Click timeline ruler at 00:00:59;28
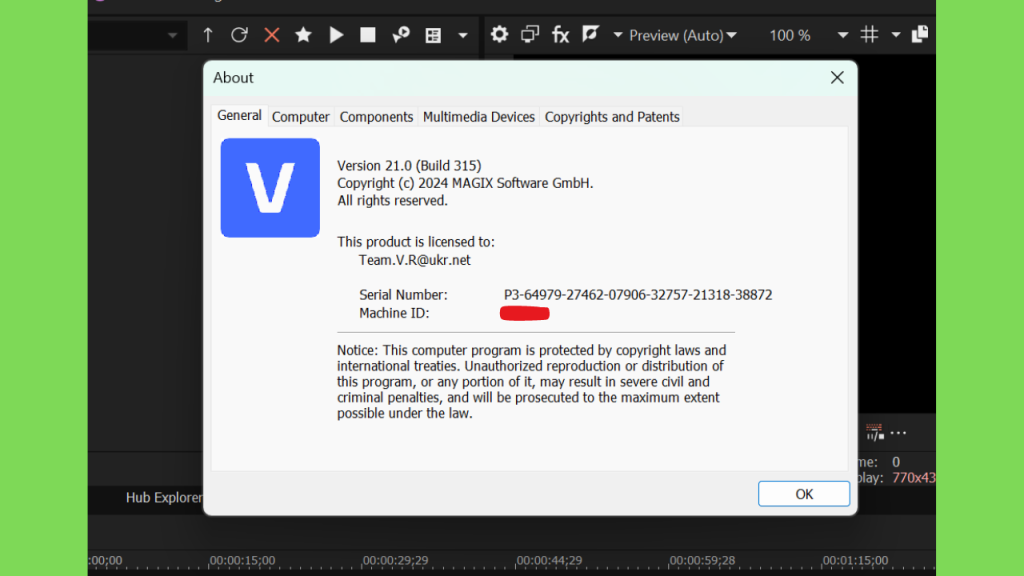Screen dimensions: 1024x576 (702, 560)
